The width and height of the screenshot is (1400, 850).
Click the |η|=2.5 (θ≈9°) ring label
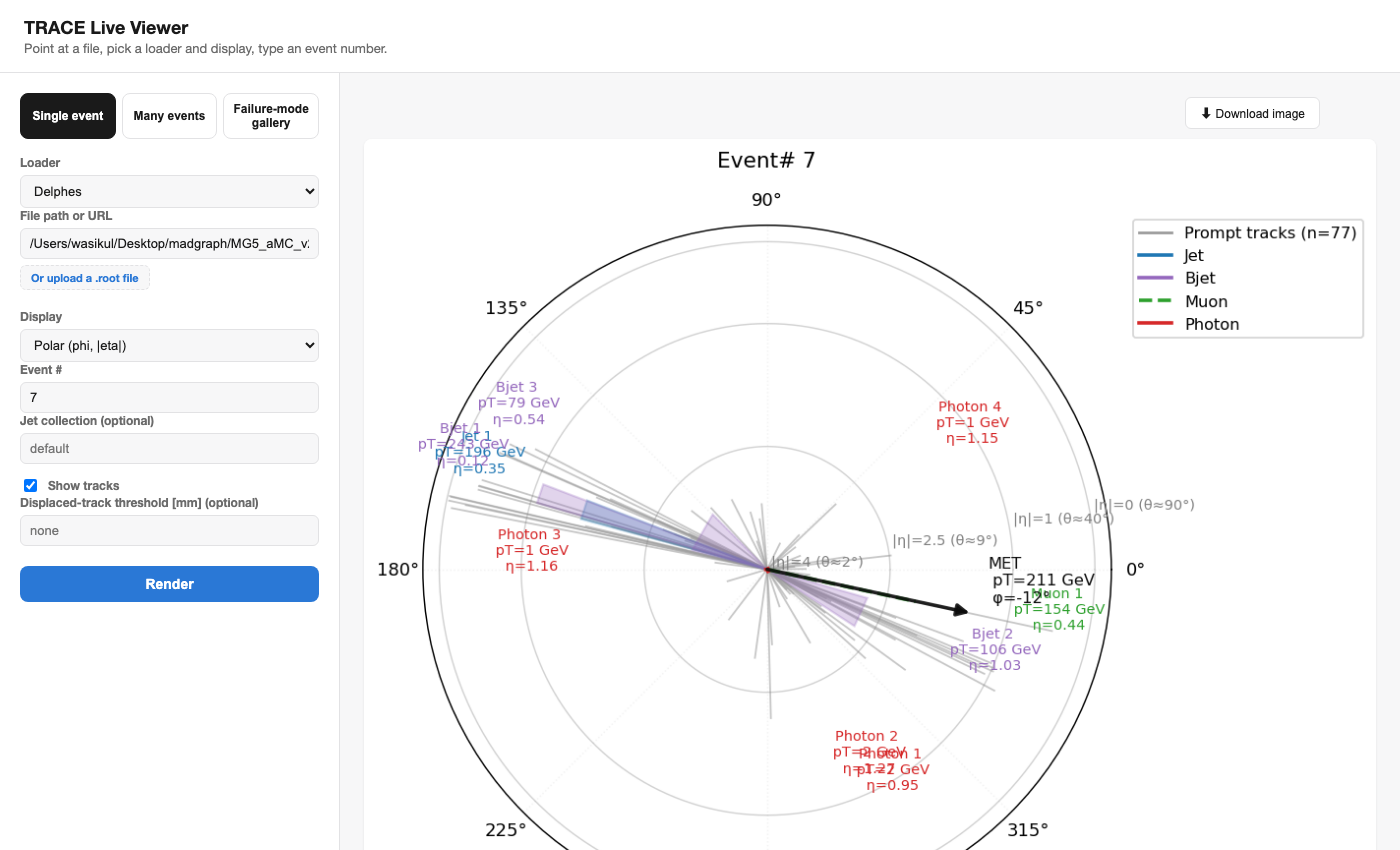[x=945, y=541]
